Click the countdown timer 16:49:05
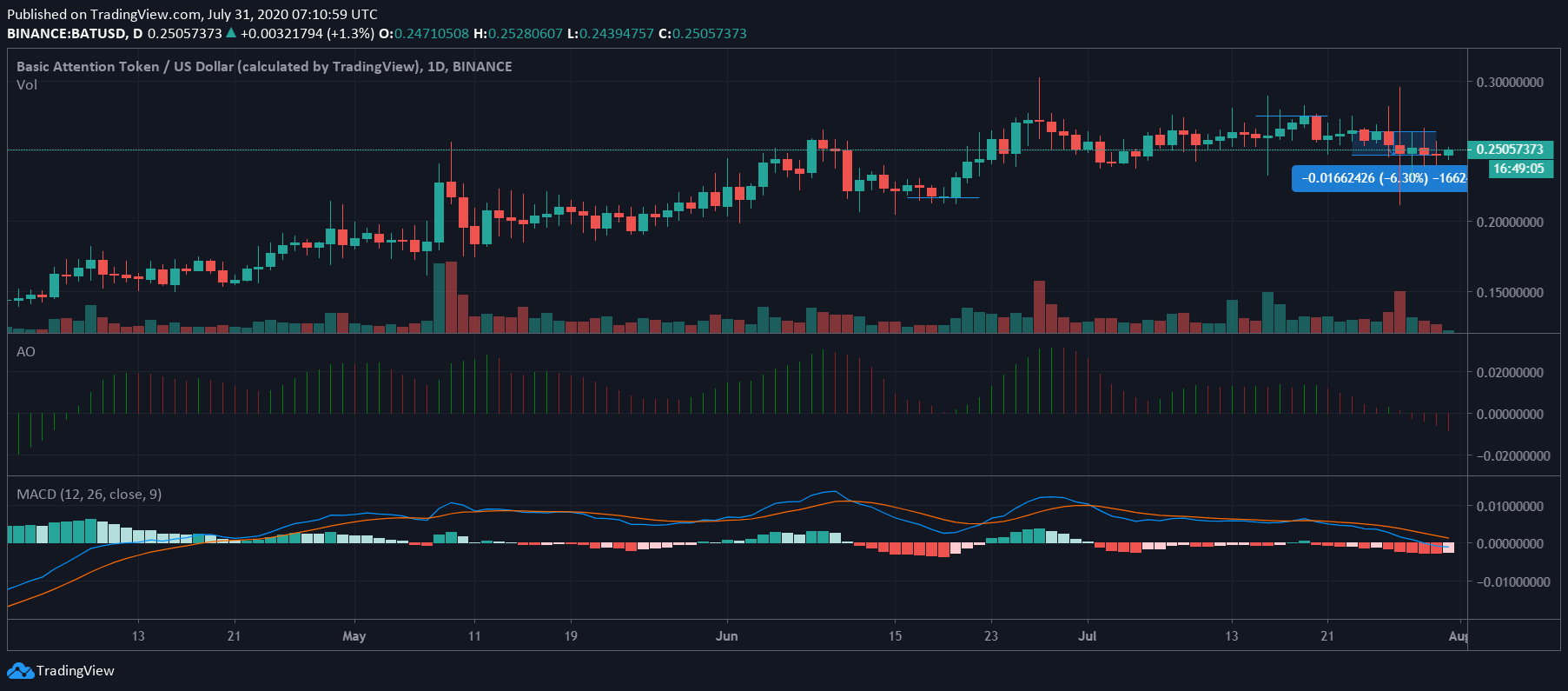 point(1518,169)
